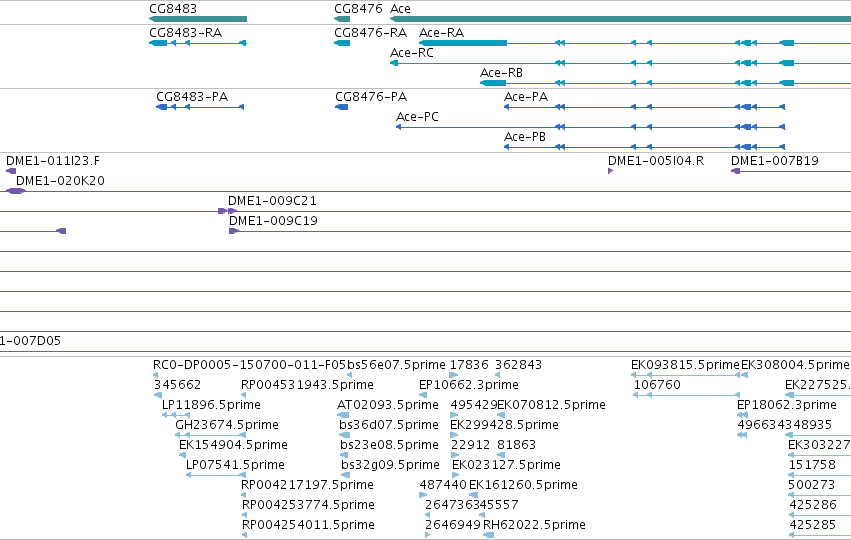Select EST 362843
Image resolution: width=851 pixels, height=540 pixels.
[518, 365]
